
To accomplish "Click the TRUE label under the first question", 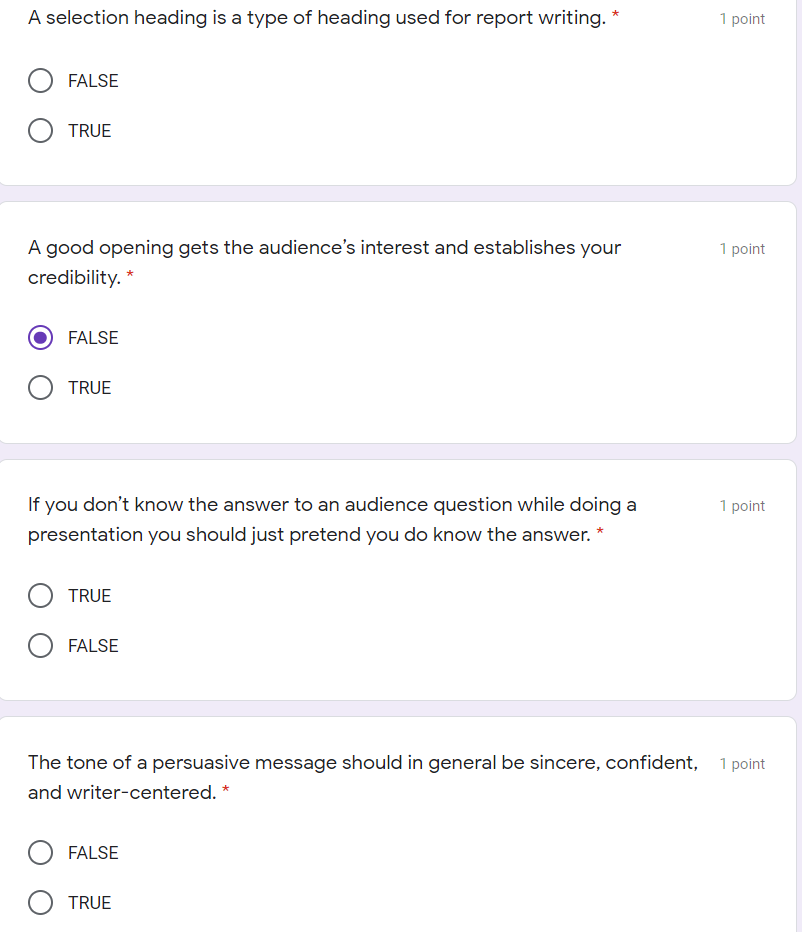I will [x=89, y=130].
